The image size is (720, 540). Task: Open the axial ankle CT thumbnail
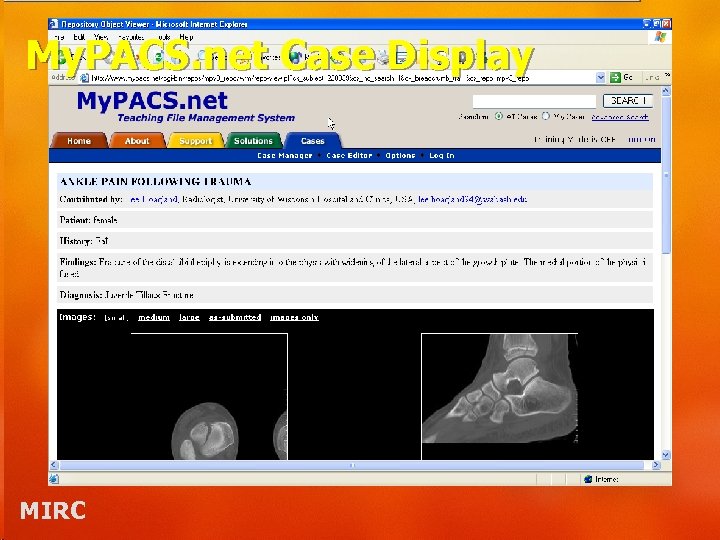pos(209,396)
